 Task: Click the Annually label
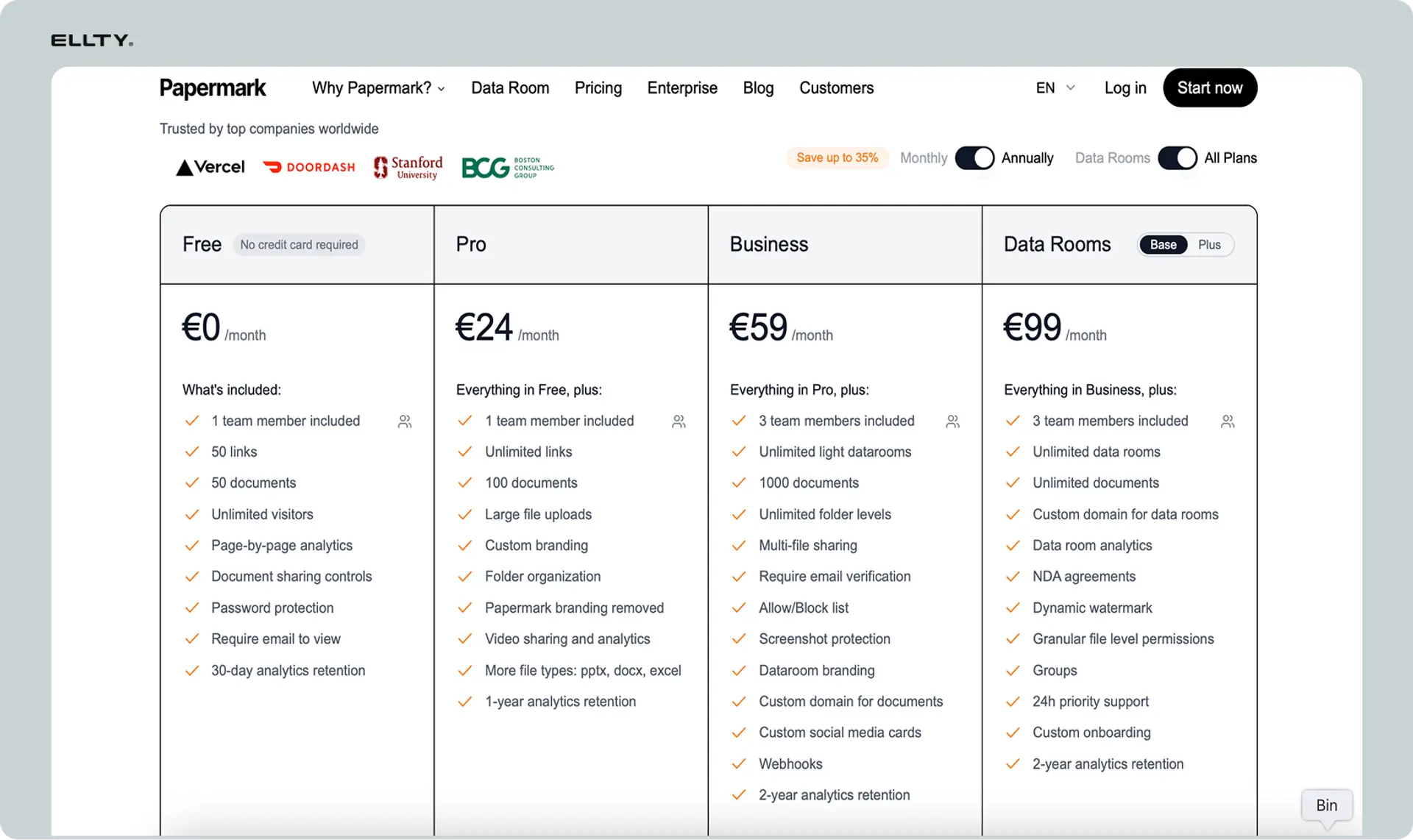(x=1027, y=158)
